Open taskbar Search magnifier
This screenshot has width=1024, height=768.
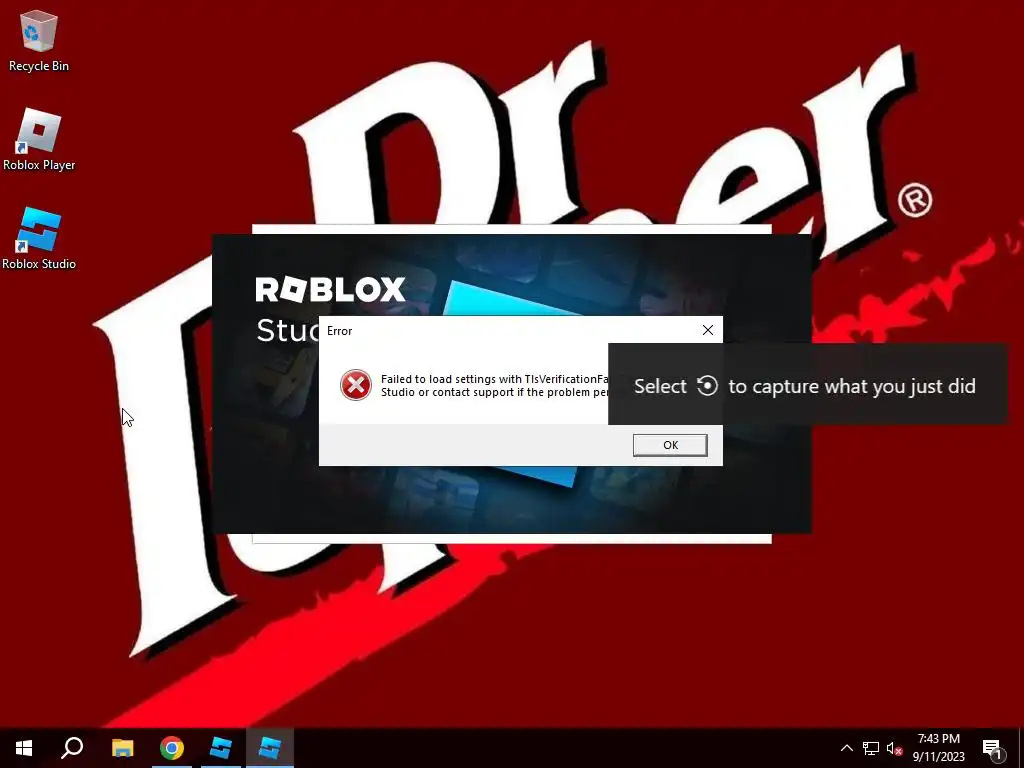72,748
